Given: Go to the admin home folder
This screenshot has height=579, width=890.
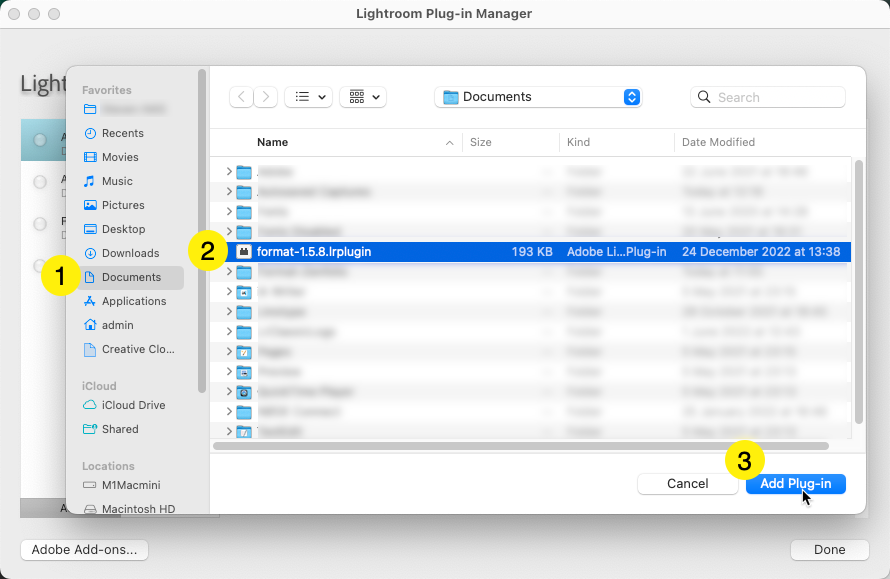Looking at the screenshot, I should tap(117, 325).
